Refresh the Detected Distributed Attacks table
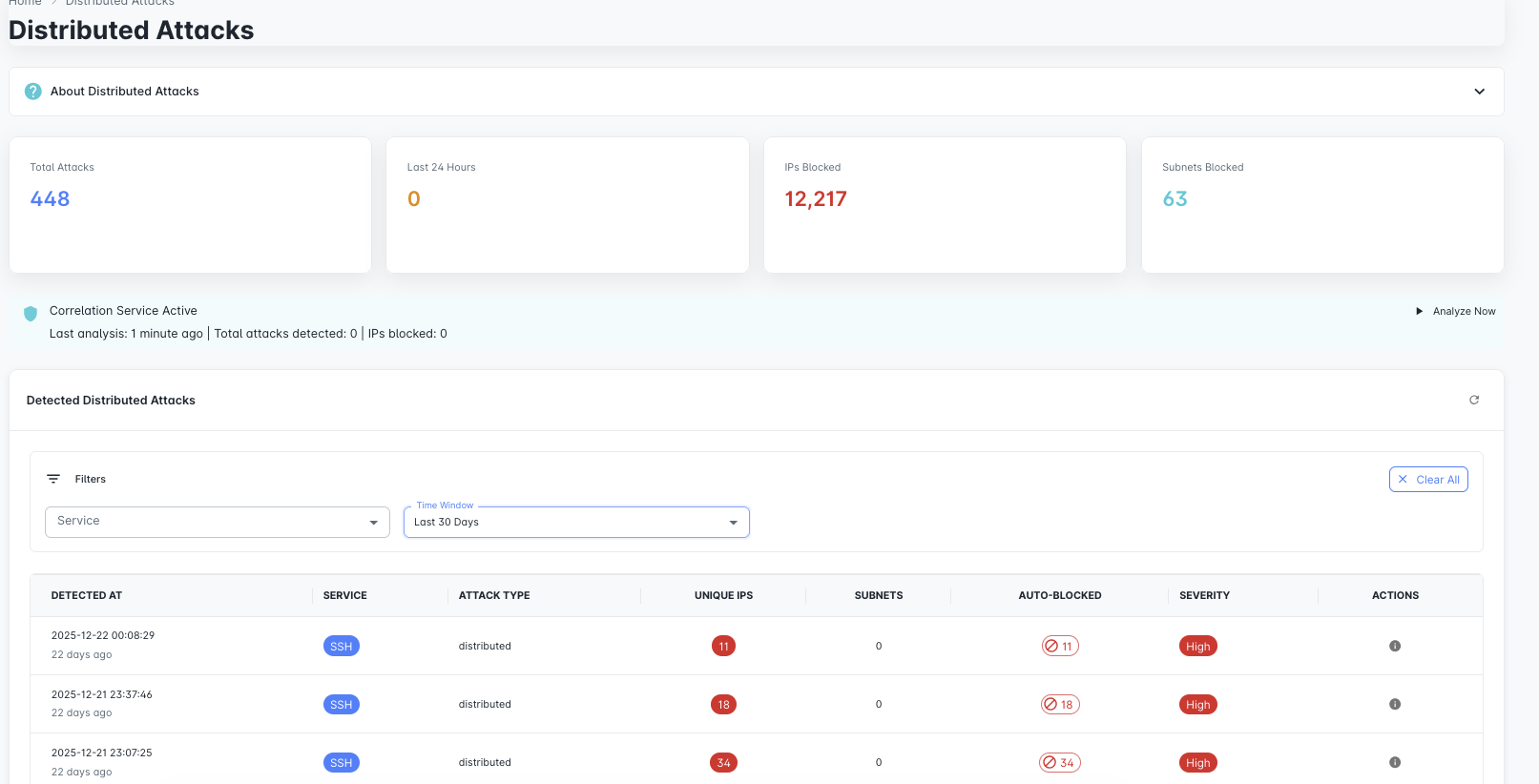Image resolution: width=1539 pixels, height=784 pixels. pos(1474,401)
